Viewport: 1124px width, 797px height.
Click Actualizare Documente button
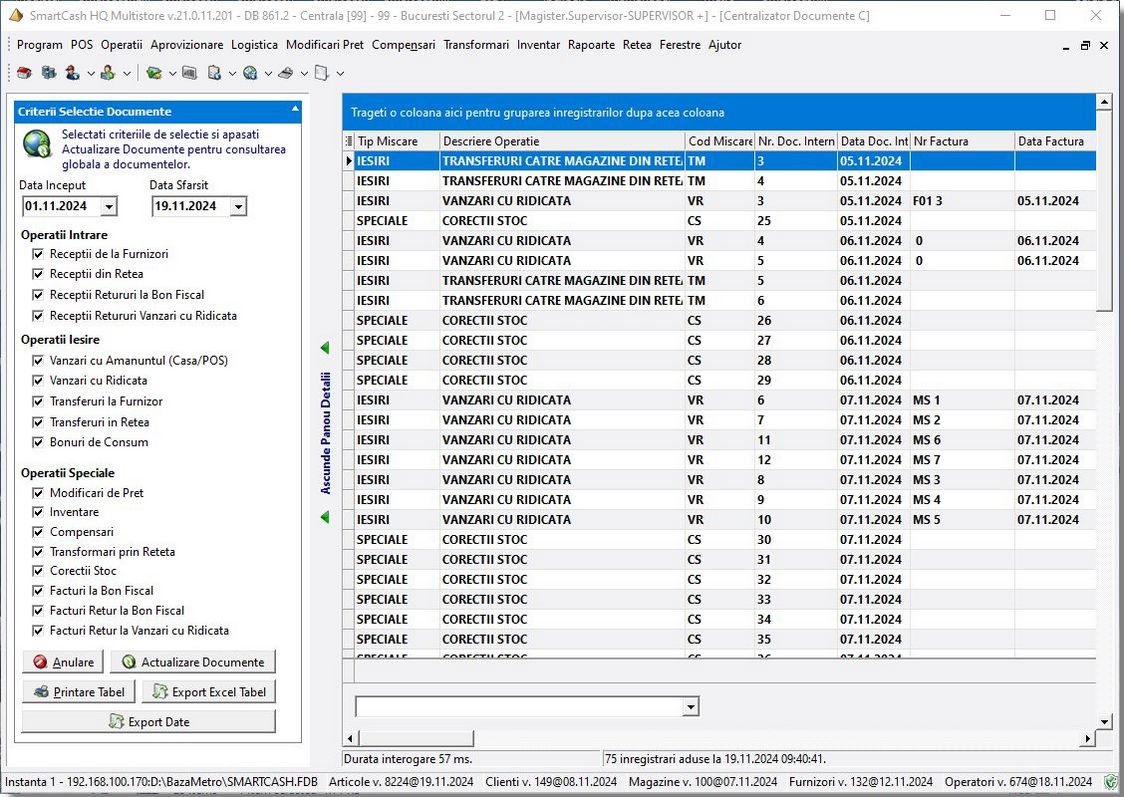[193, 662]
